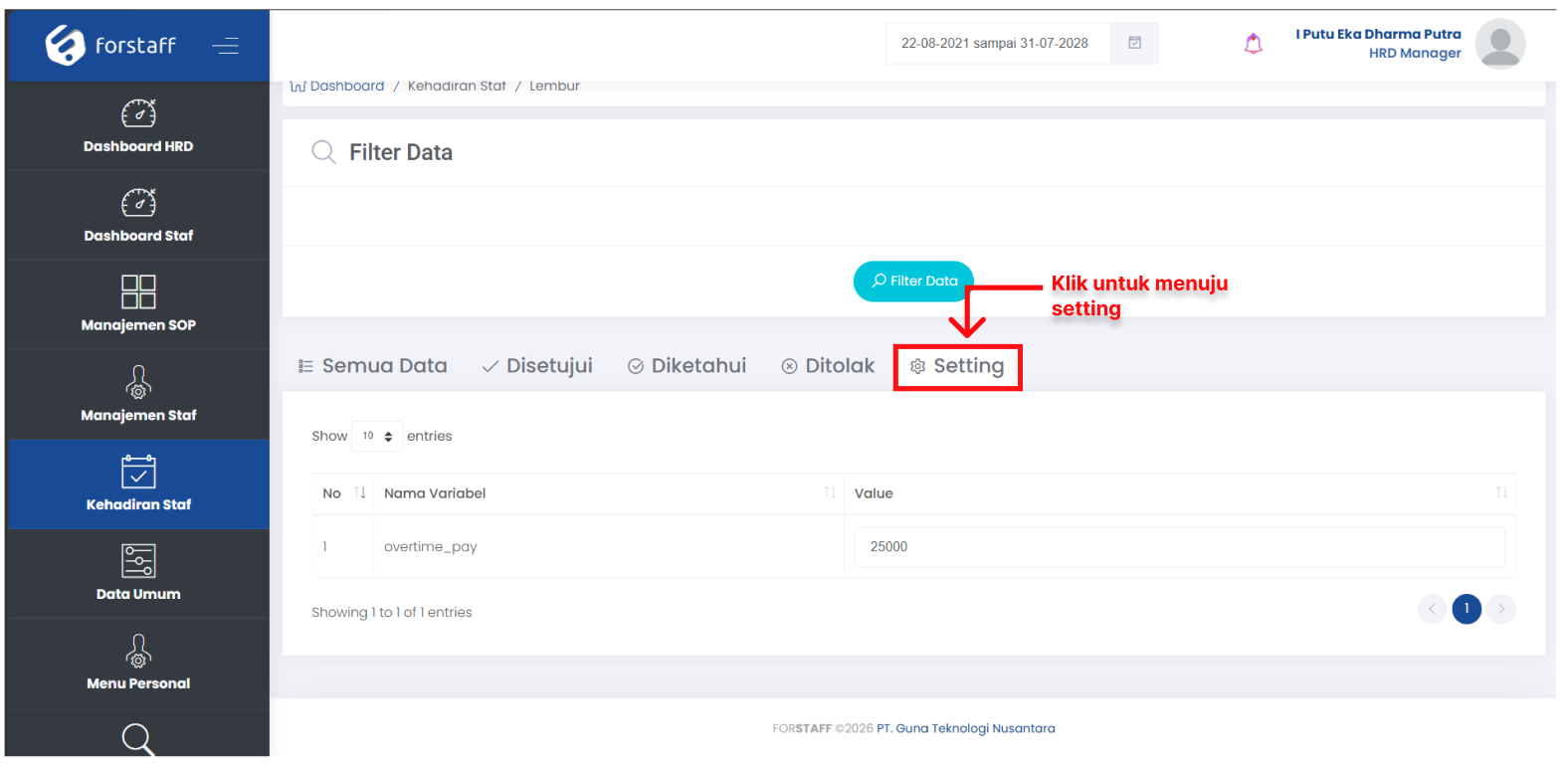Switch to the Ditolak tab
1568x766 pixels.
[828, 366]
